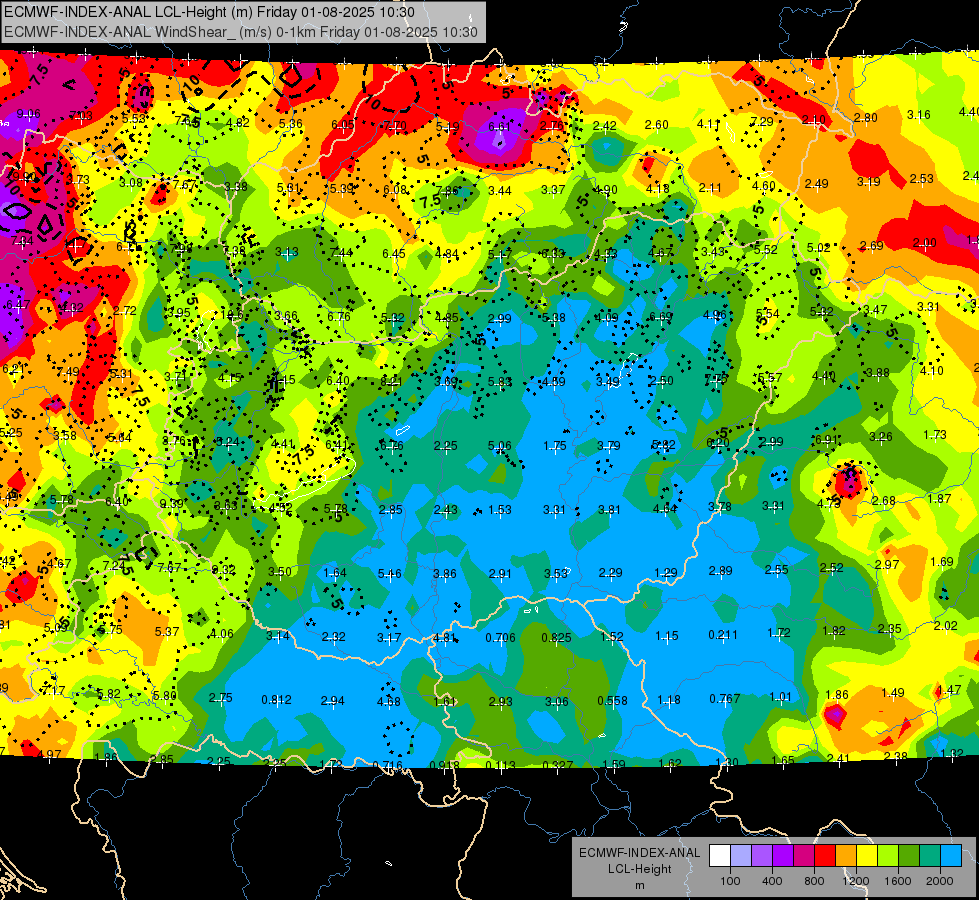
Task: Click the wind shear value 6.91
Action: click(827, 440)
